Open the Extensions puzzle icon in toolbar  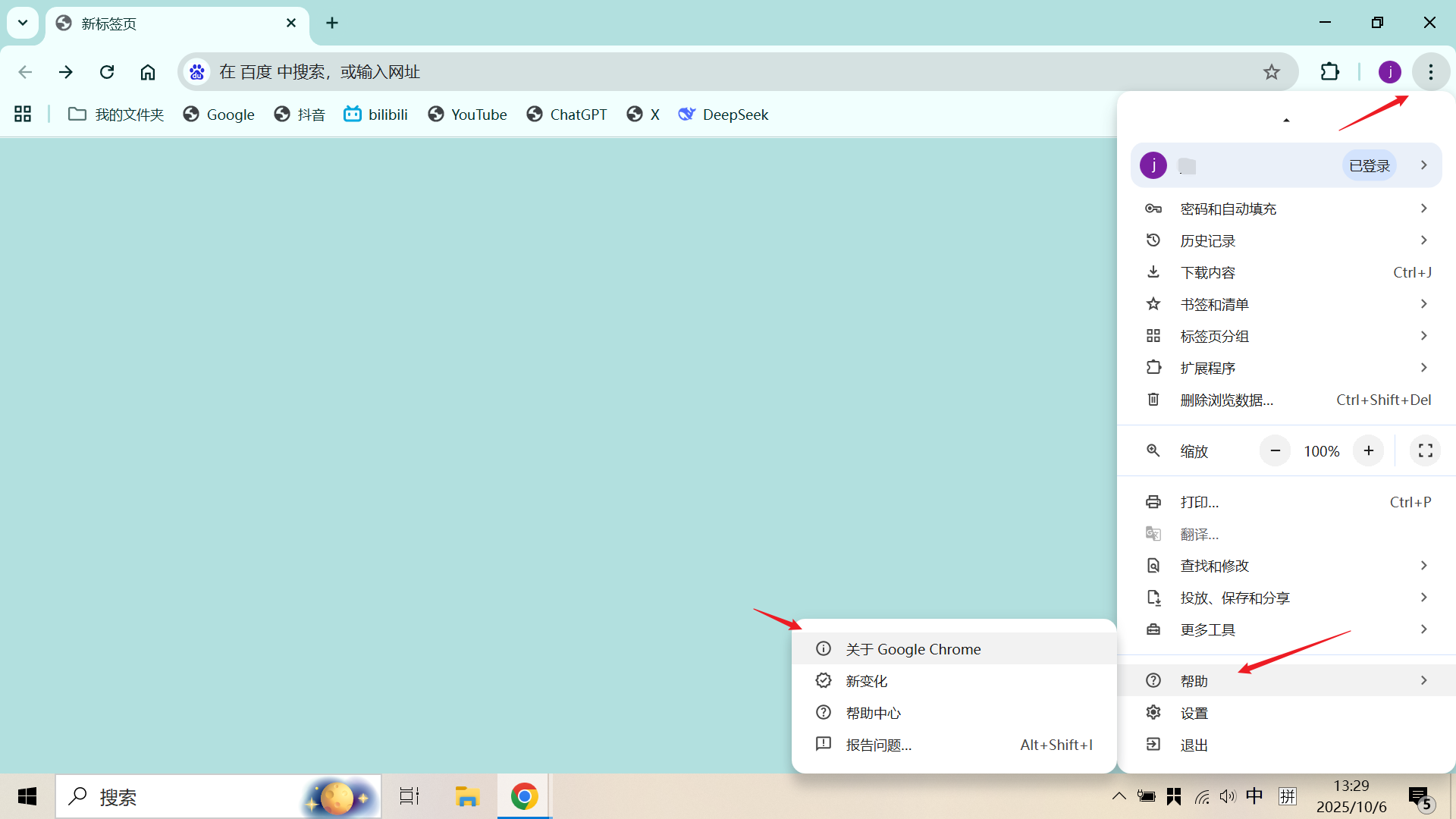click(x=1330, y=72)
